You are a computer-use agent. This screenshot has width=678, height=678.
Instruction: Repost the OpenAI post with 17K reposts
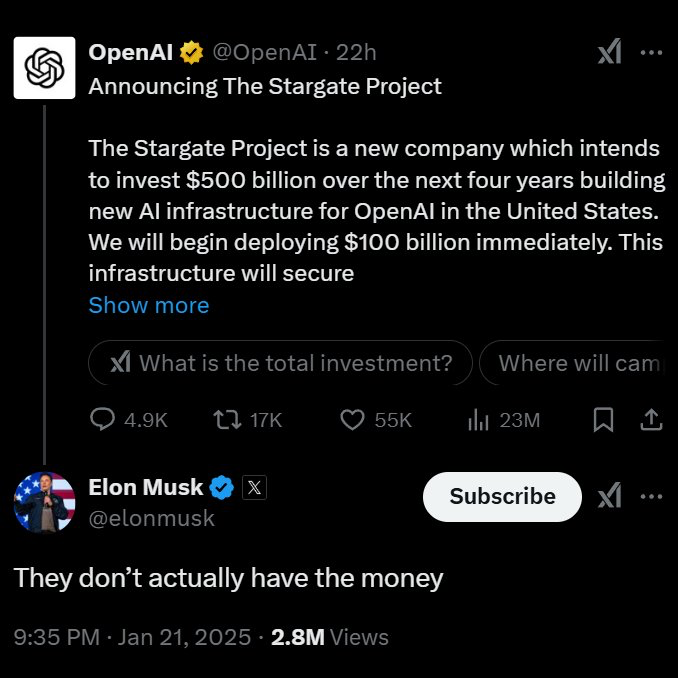tap(228, 420)
